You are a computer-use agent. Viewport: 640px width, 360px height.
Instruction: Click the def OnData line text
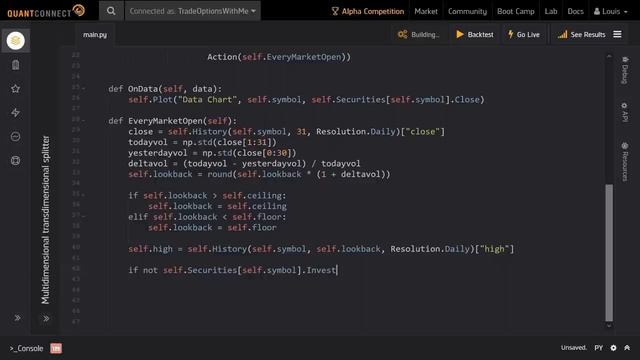tap(165, 89)
